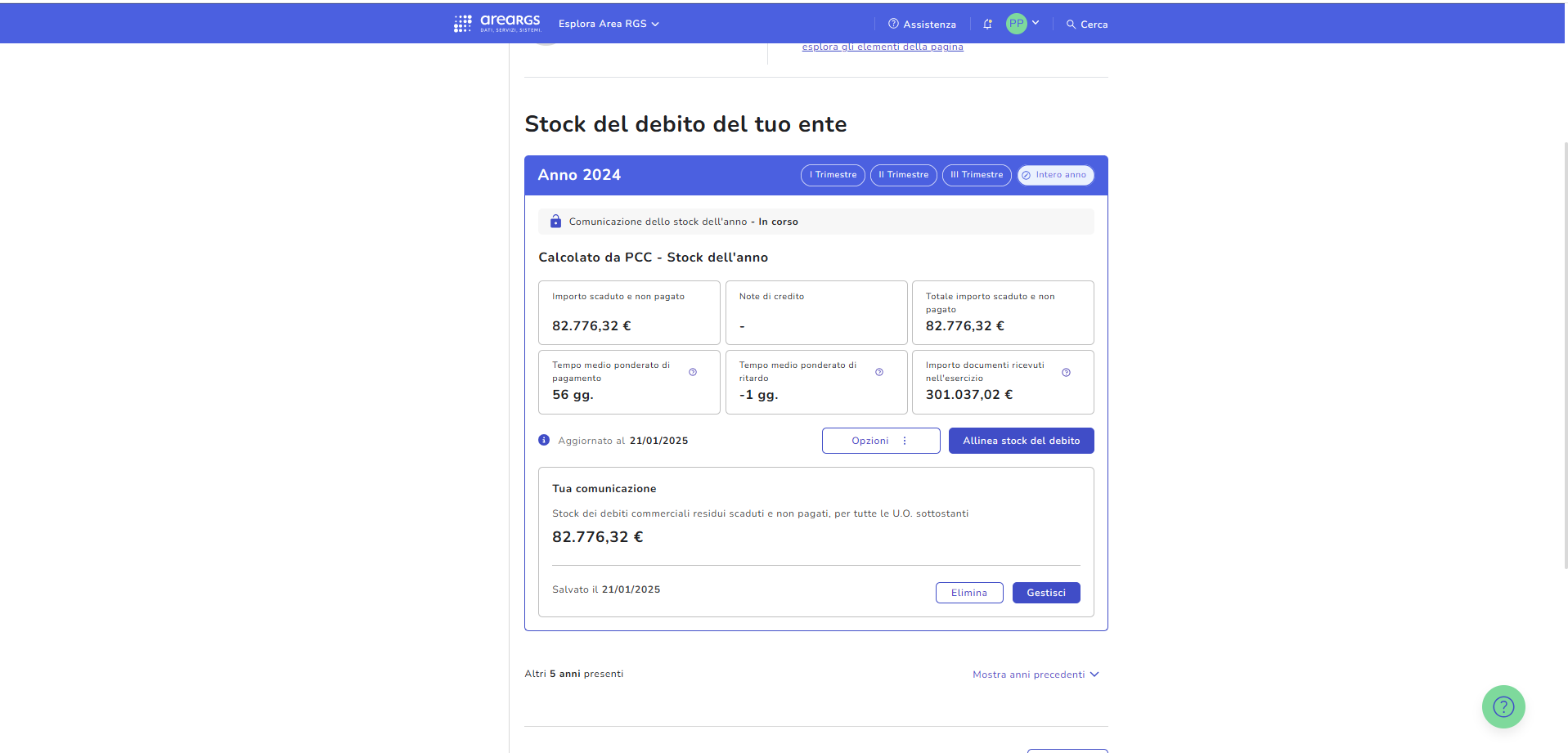Open the green floating help button
Screen dimensions: 1568x753
[1503, 706]
